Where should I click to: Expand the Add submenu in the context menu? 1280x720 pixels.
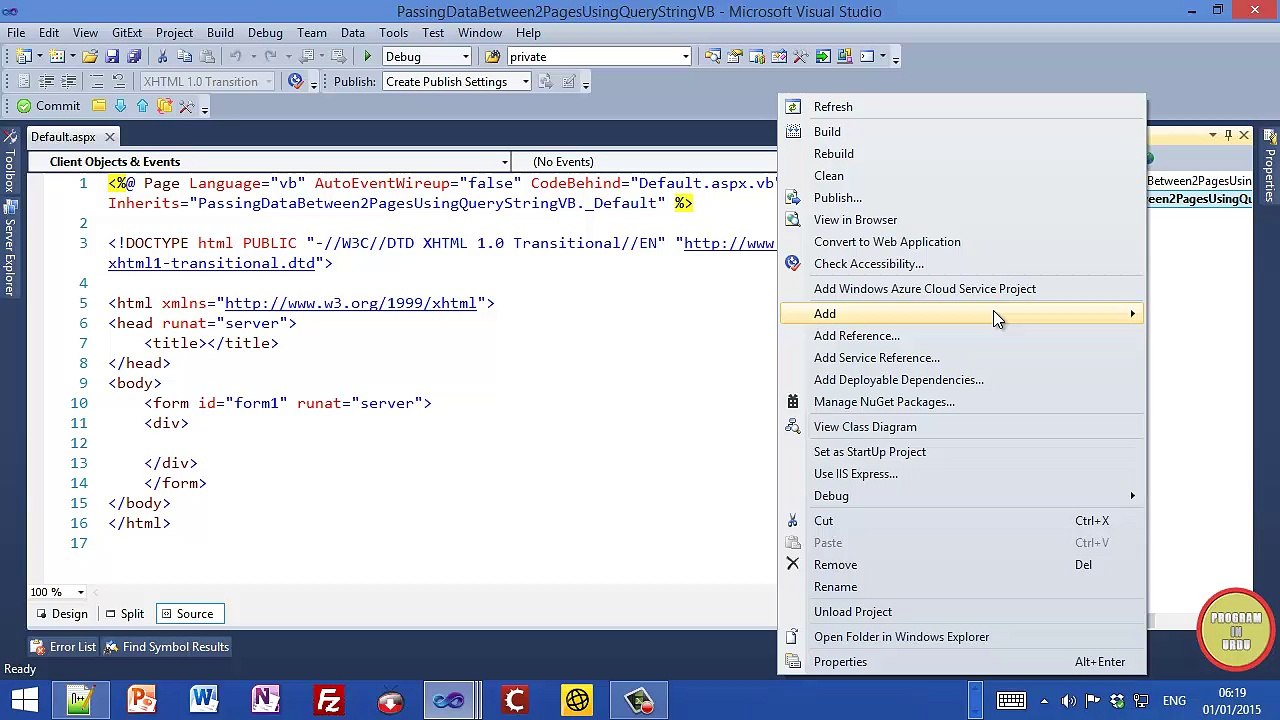pyautogui.click(x=962, y=314)
